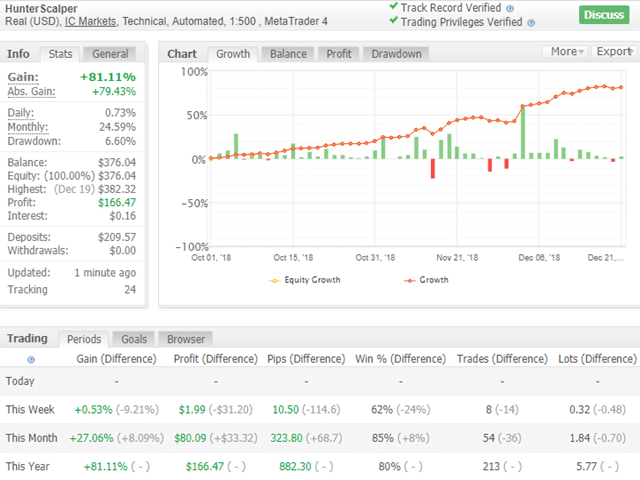This screenshot has width=640, height=480.
Task: Click the $209.57 deposits value
Action: tap(117, 237)
